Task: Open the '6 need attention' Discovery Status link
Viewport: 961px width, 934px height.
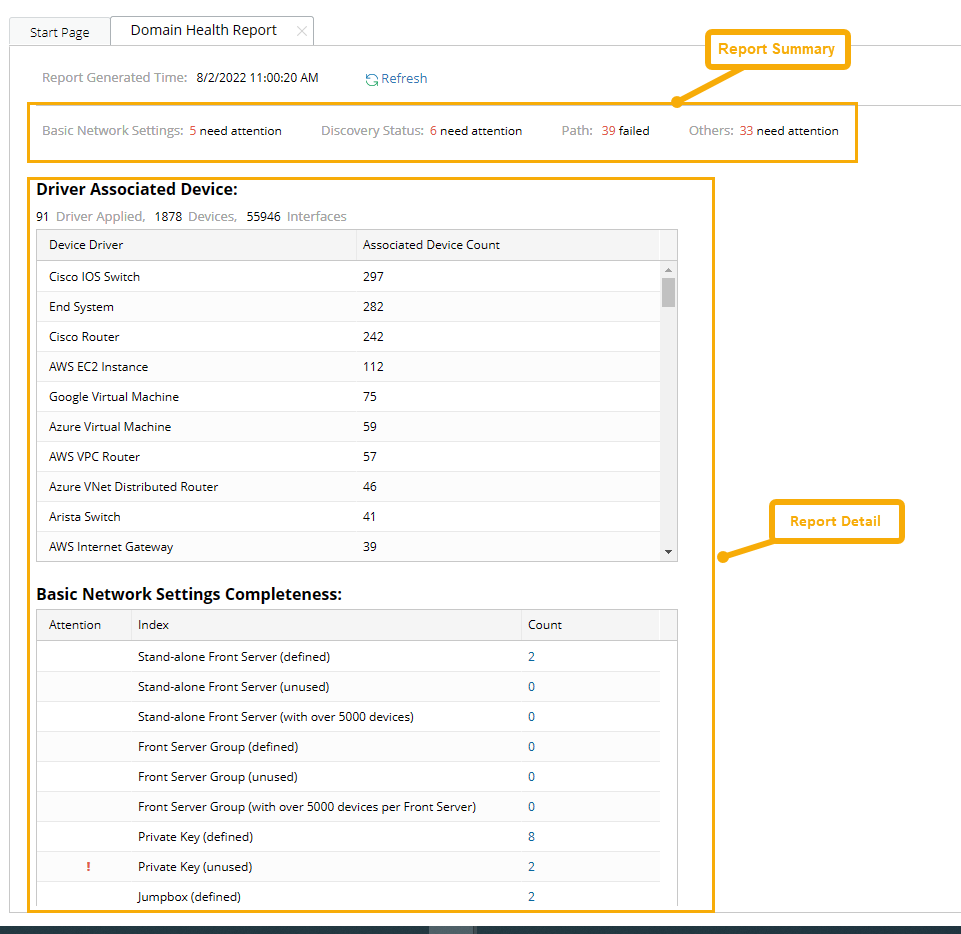Action: [476, 130]
